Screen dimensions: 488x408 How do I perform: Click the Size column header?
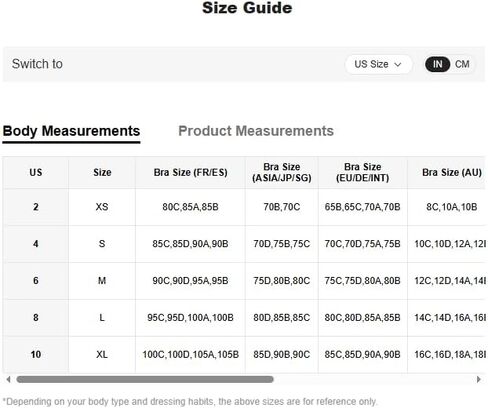[102, 173]
